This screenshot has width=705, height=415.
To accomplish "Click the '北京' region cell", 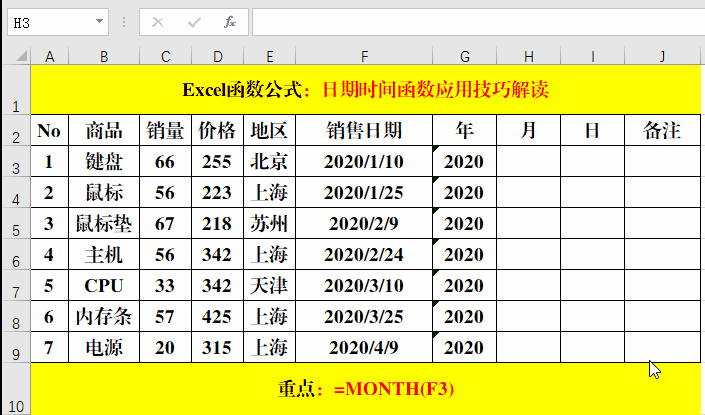I will [269, 161].
